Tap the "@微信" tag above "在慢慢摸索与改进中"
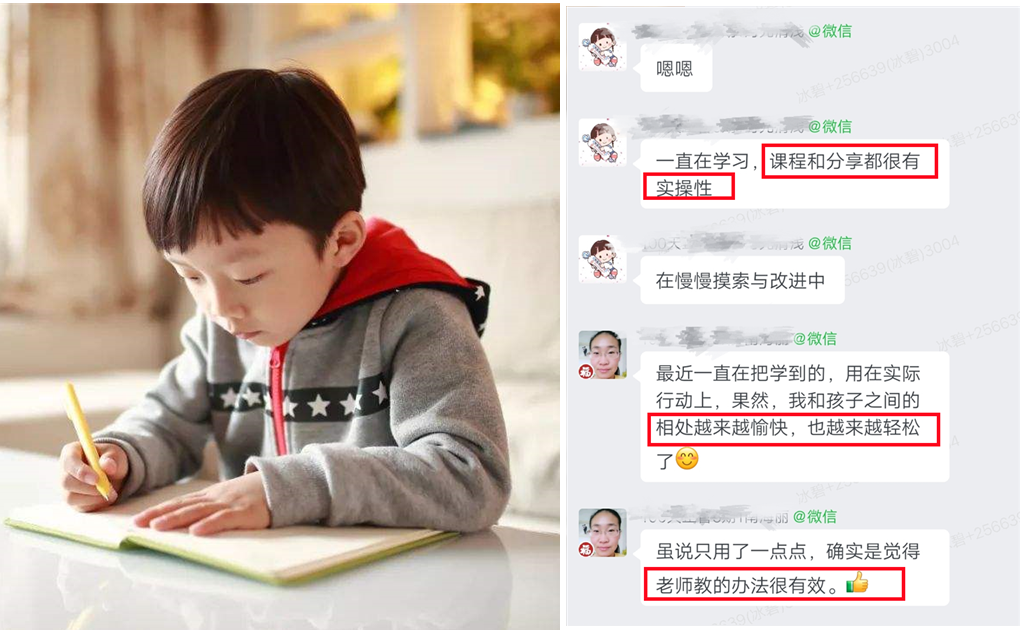 (830, 243)
